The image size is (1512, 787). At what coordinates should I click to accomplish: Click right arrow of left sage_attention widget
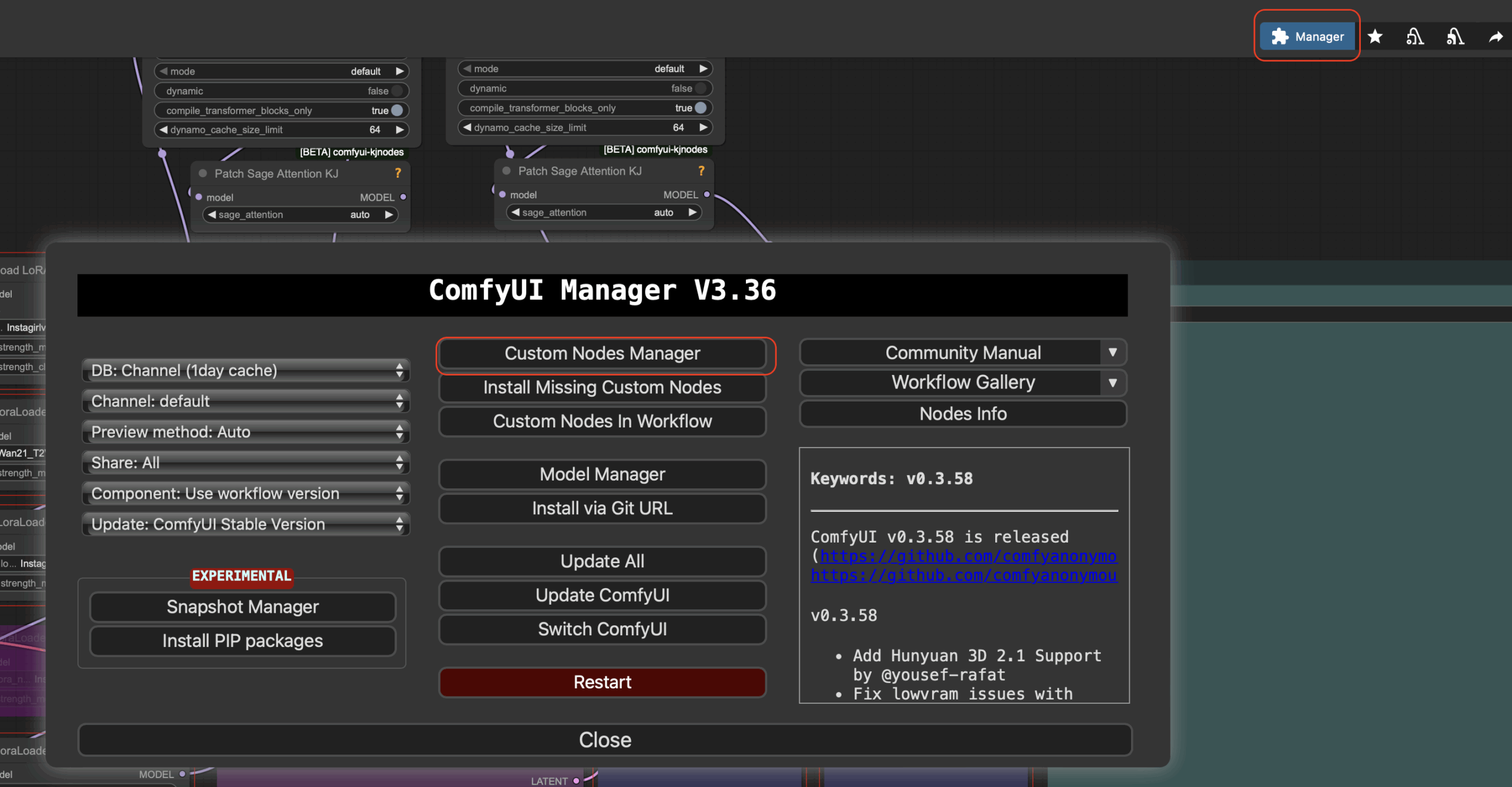389,214
